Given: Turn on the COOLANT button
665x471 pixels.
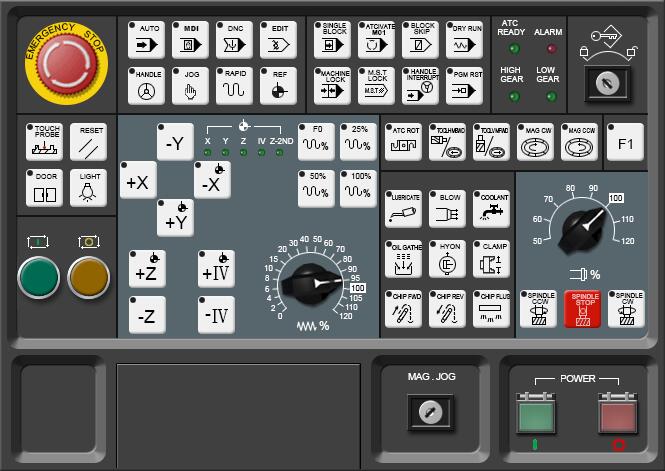Looking at the screenshot, I should [492, 208].
